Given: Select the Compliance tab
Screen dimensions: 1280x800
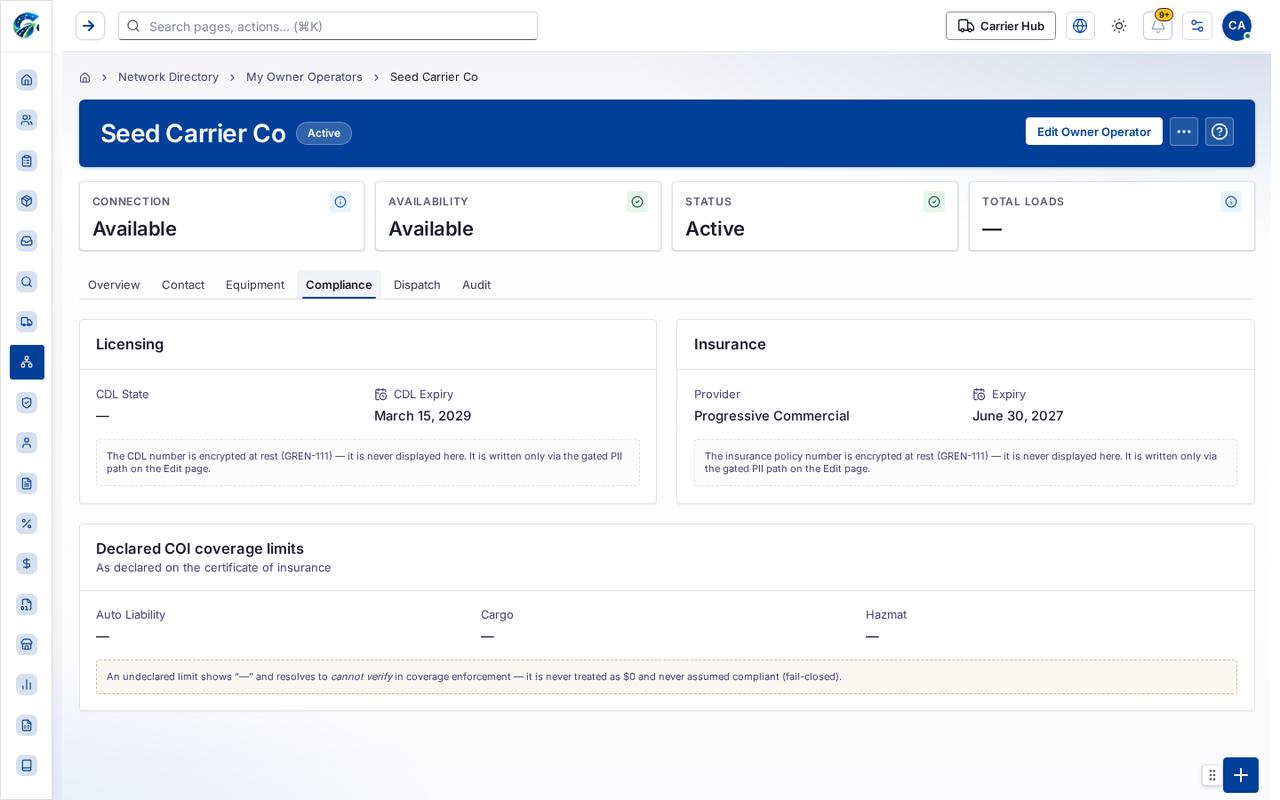Looking at the screenshot, I should (339, 285).
